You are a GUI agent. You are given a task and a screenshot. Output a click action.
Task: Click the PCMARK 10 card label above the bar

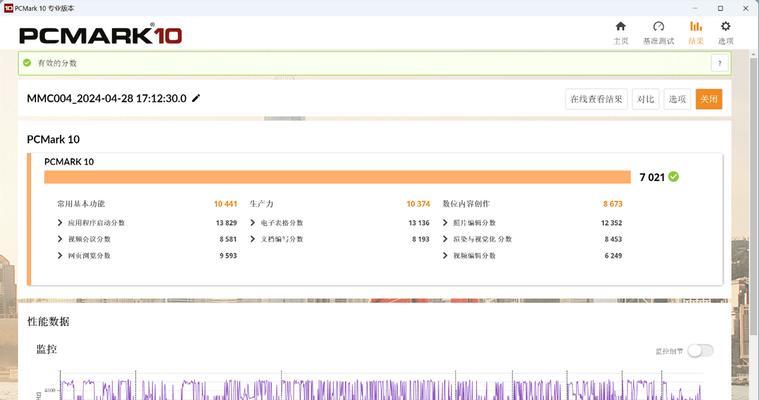[x=69, y=162]
